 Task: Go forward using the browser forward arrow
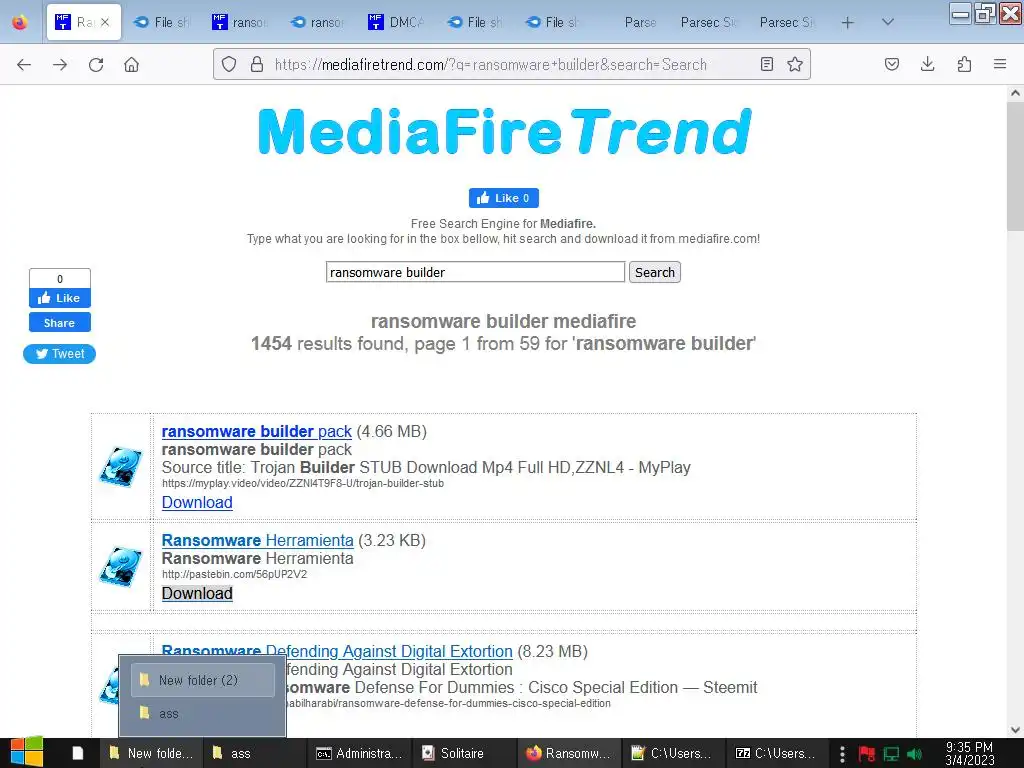[60, 65]
